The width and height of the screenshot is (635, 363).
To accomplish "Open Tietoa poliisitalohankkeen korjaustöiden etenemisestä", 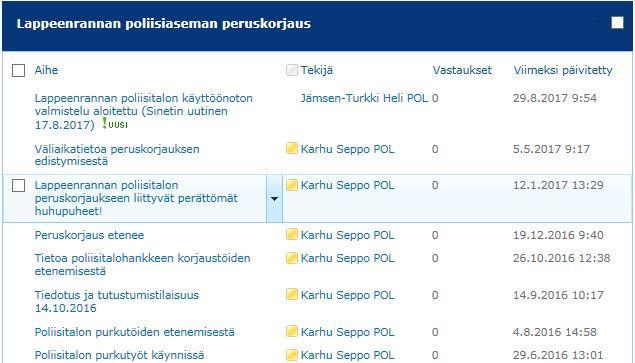I will pyautogui.click(x=142, y=264).
